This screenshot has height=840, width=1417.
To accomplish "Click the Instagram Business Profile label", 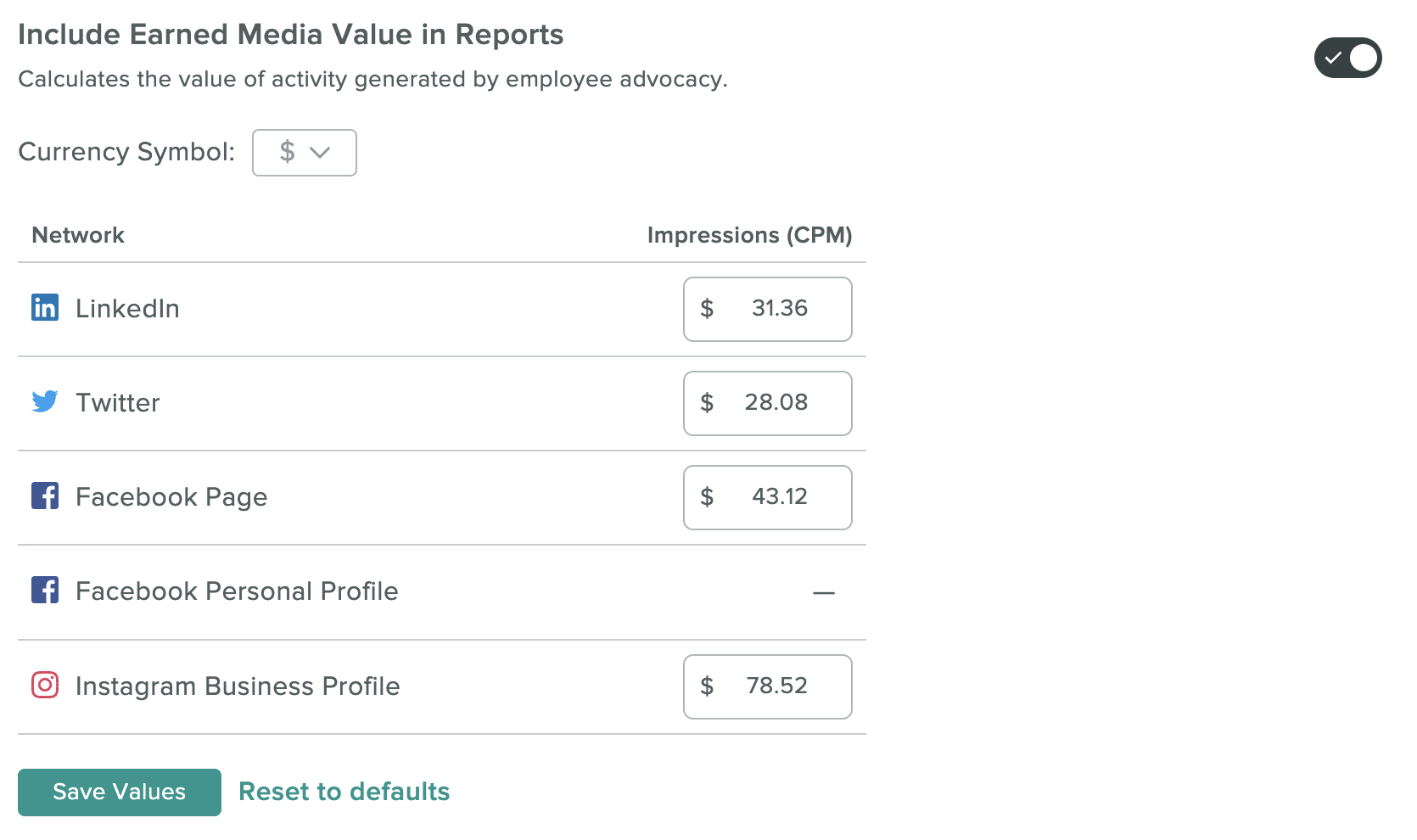I will pos(238,686).
